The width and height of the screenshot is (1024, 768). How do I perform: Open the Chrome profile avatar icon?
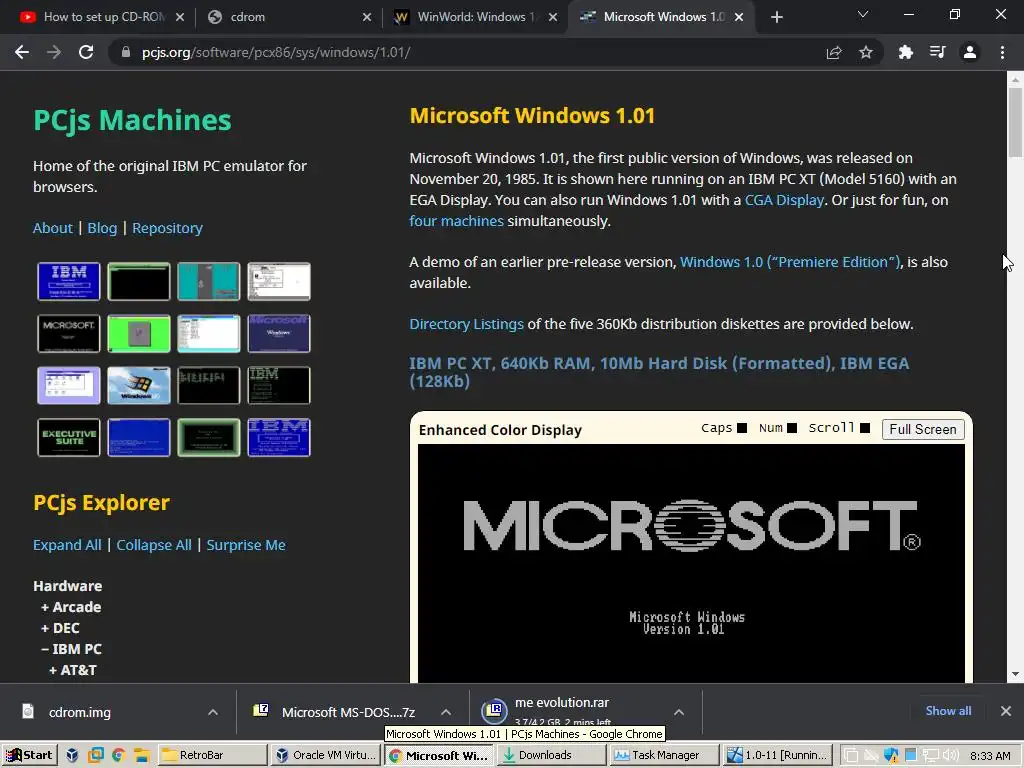pyautogui.click(x=970, y=52)
